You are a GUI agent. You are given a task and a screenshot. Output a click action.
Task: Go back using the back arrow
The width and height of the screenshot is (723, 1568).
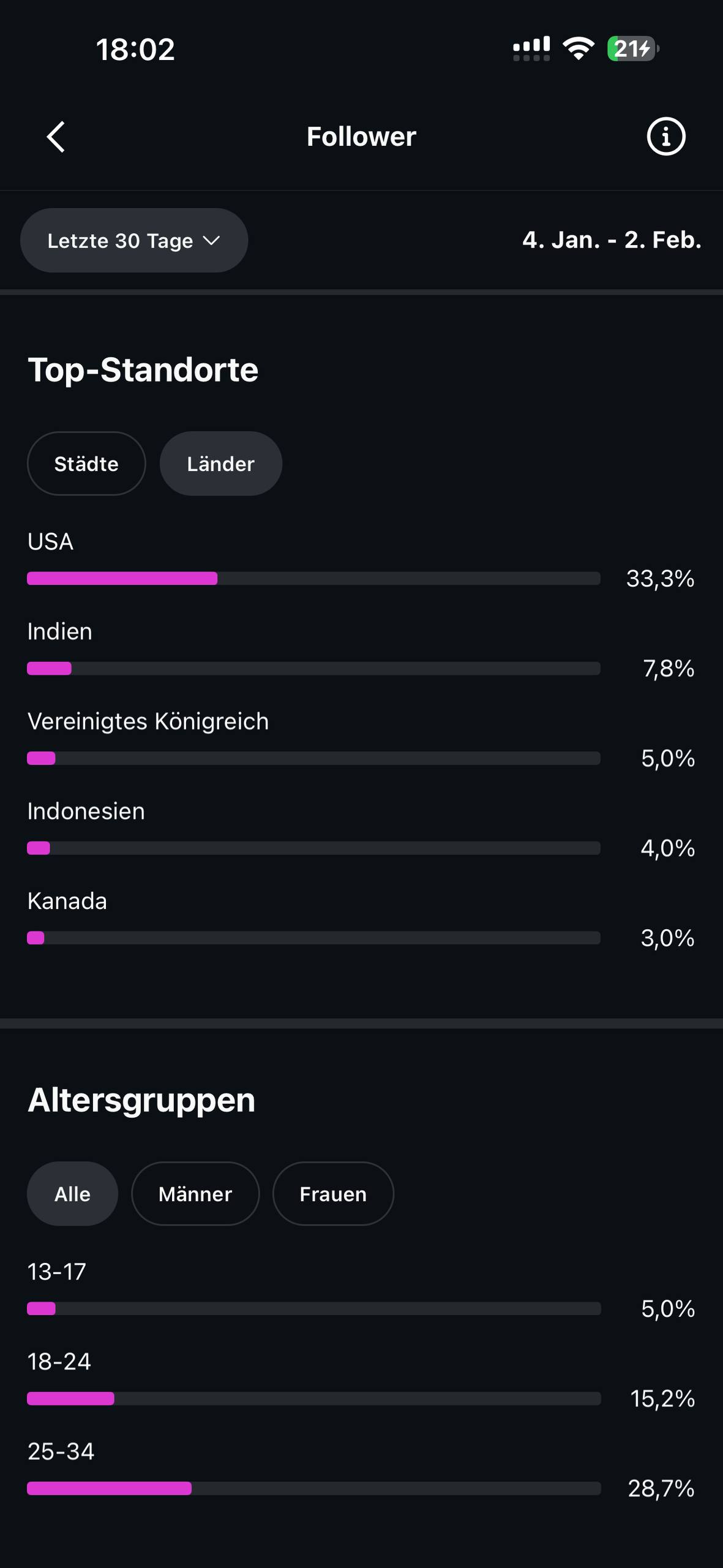(x=56, y=137)
